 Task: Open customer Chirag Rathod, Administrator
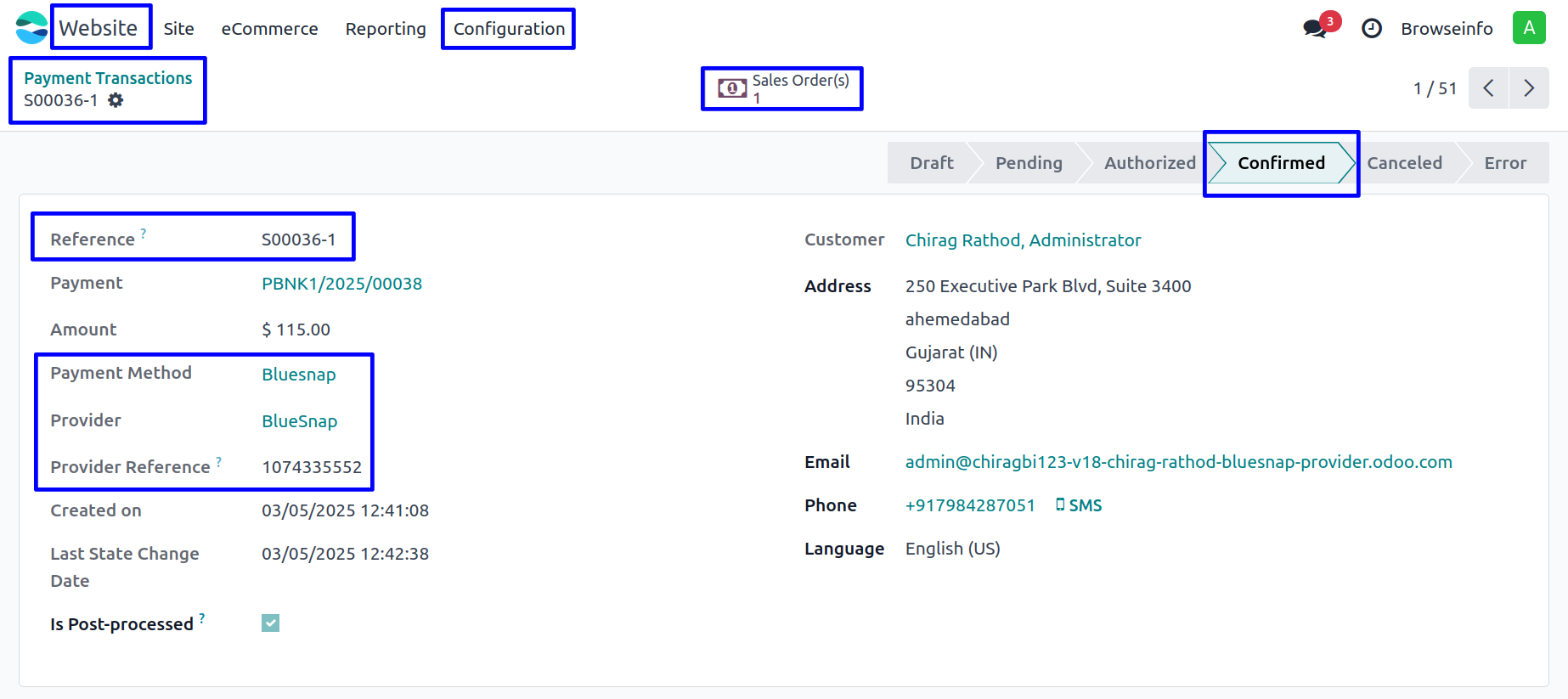1023,240
